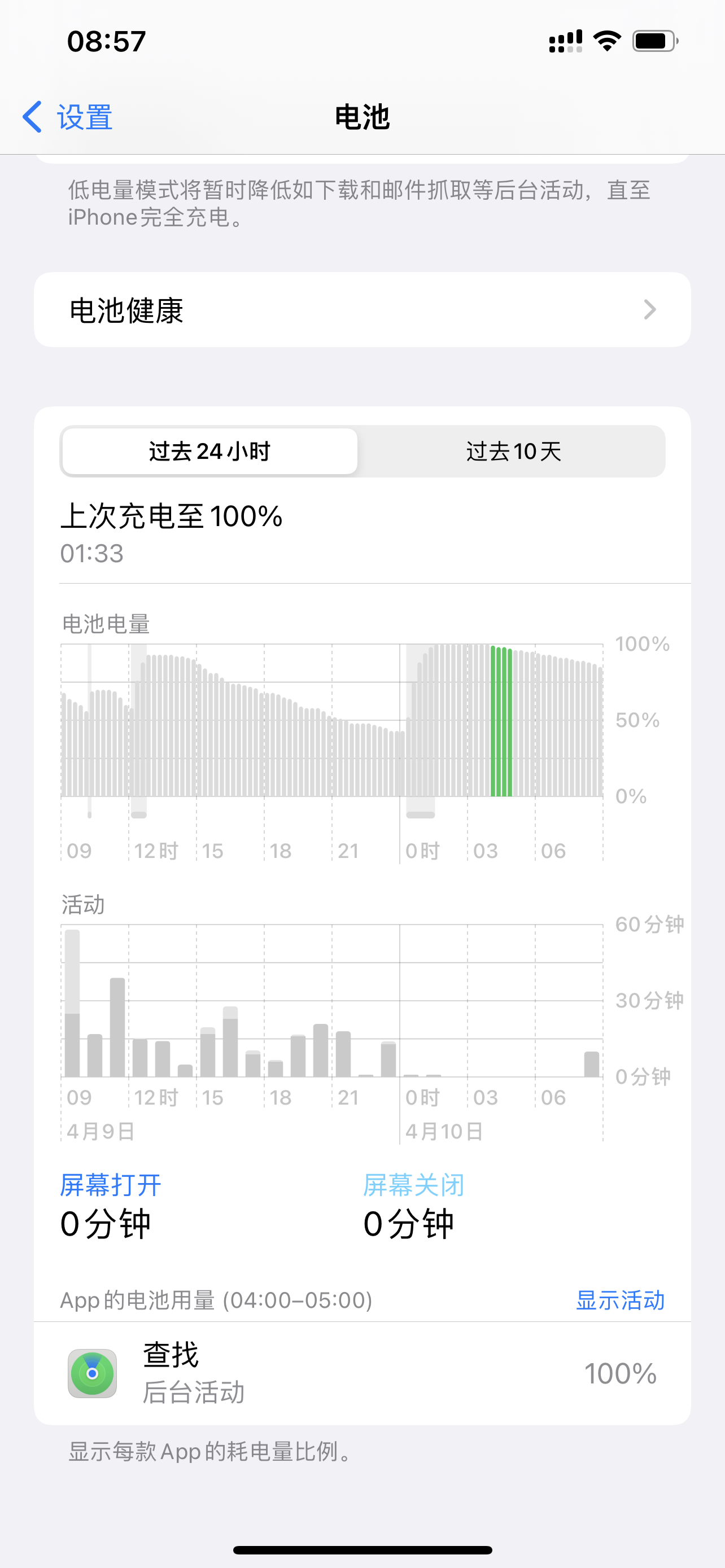The width and height of the screenshot is (725, 1568).
Task: Tap the Find My app icon
Action: [x=92, y=1373]
